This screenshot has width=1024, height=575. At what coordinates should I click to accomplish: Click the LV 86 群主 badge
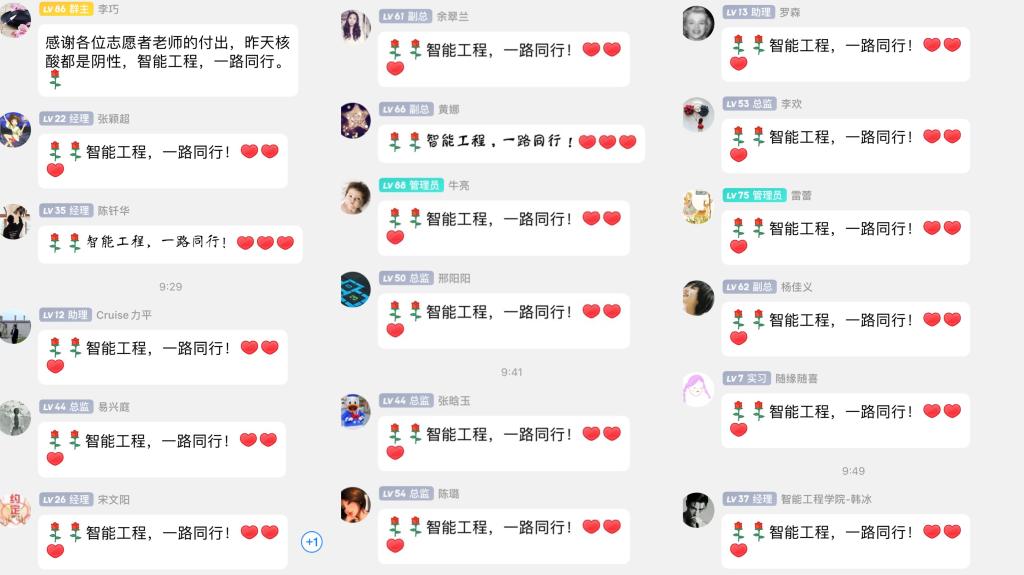click(x=66, y=9)
